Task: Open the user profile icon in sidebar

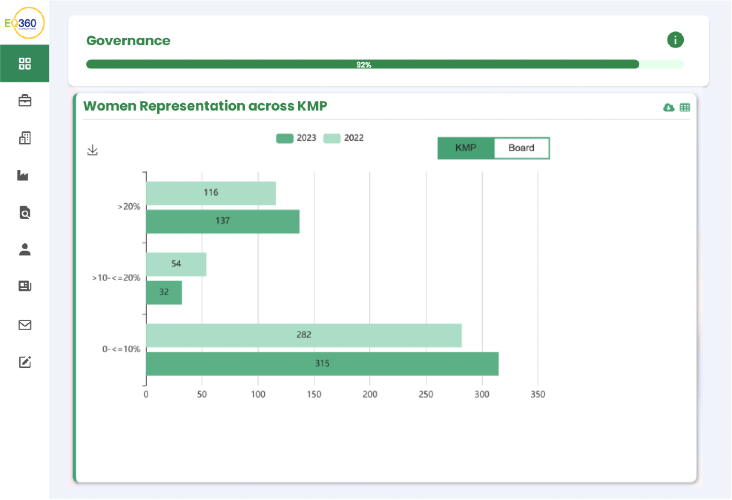Action: pyautogui.click(x=25, y=249)
